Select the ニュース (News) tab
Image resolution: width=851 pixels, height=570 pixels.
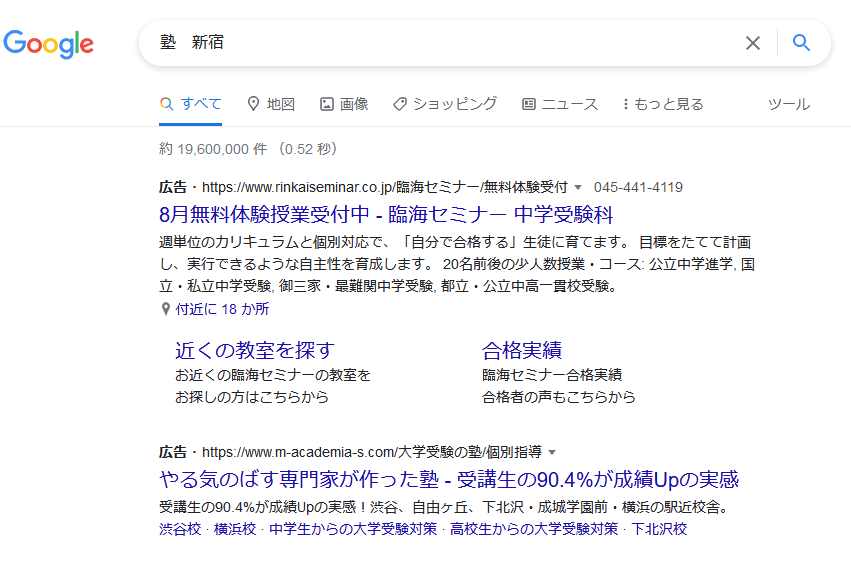tap(560, 104)
